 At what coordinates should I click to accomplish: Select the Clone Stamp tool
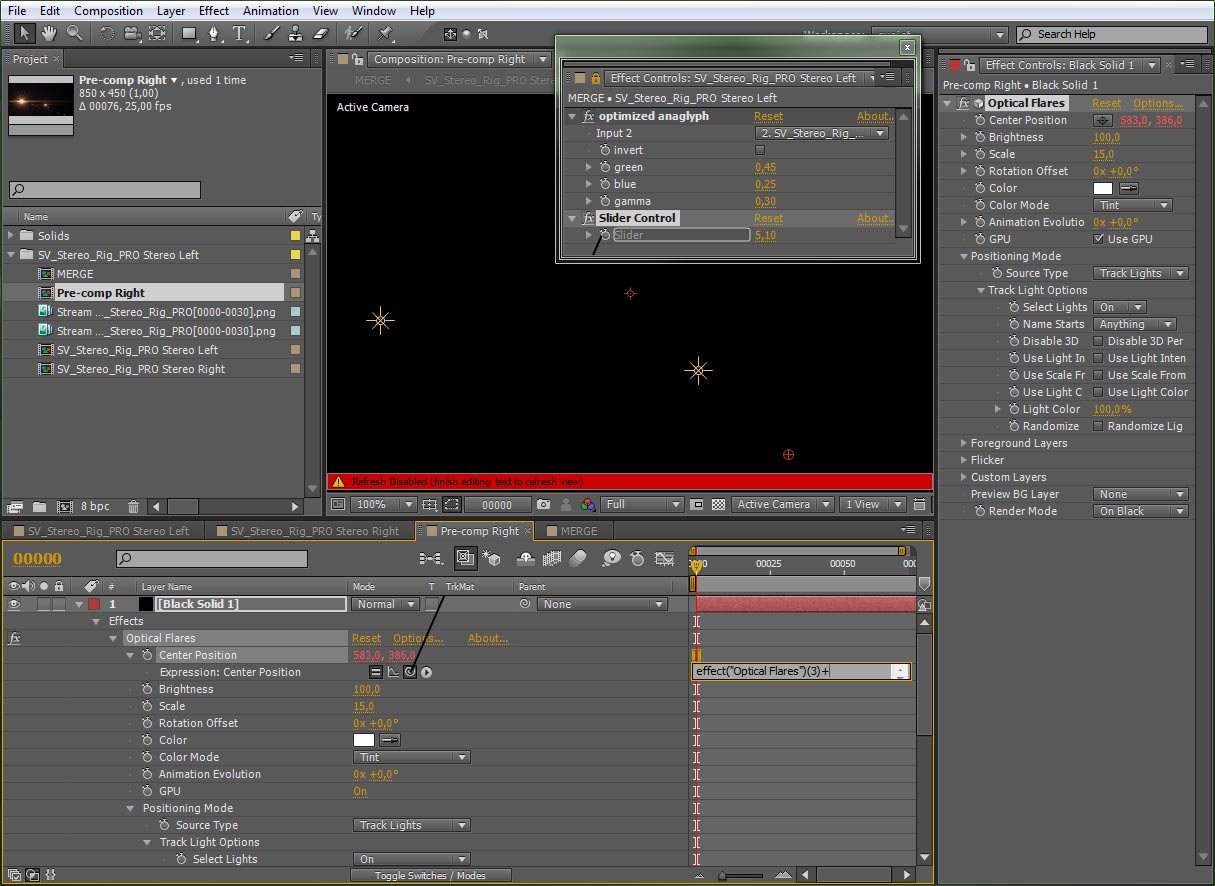(x=296, y=33)
